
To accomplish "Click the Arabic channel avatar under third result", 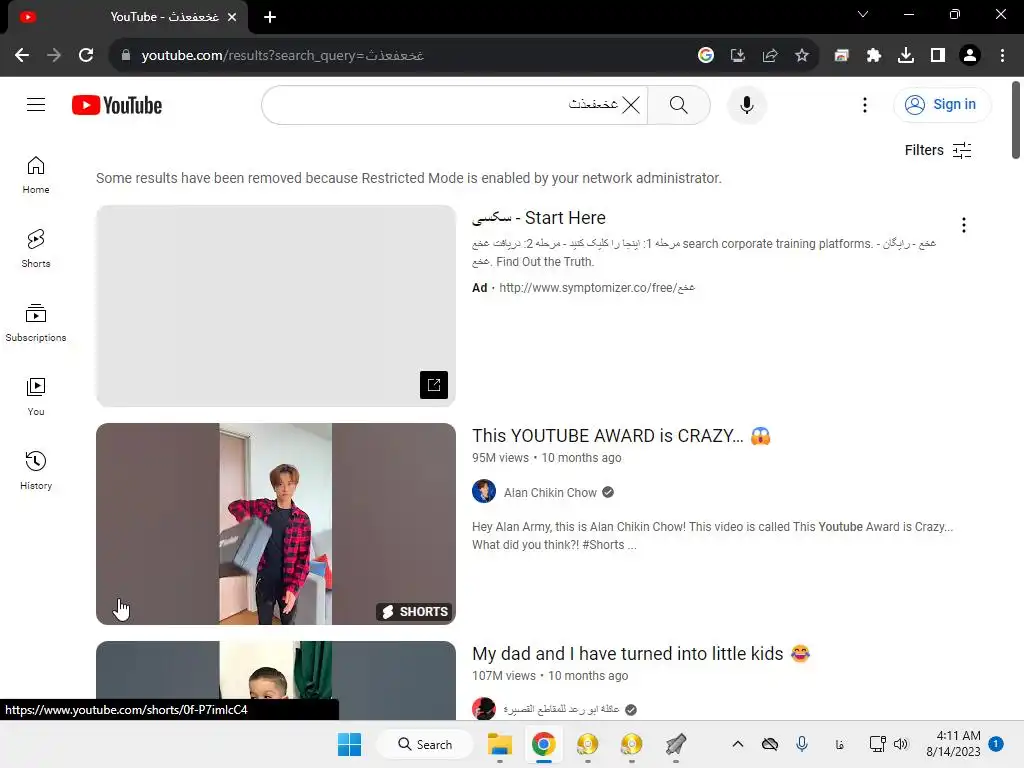I will click(484, 709).
